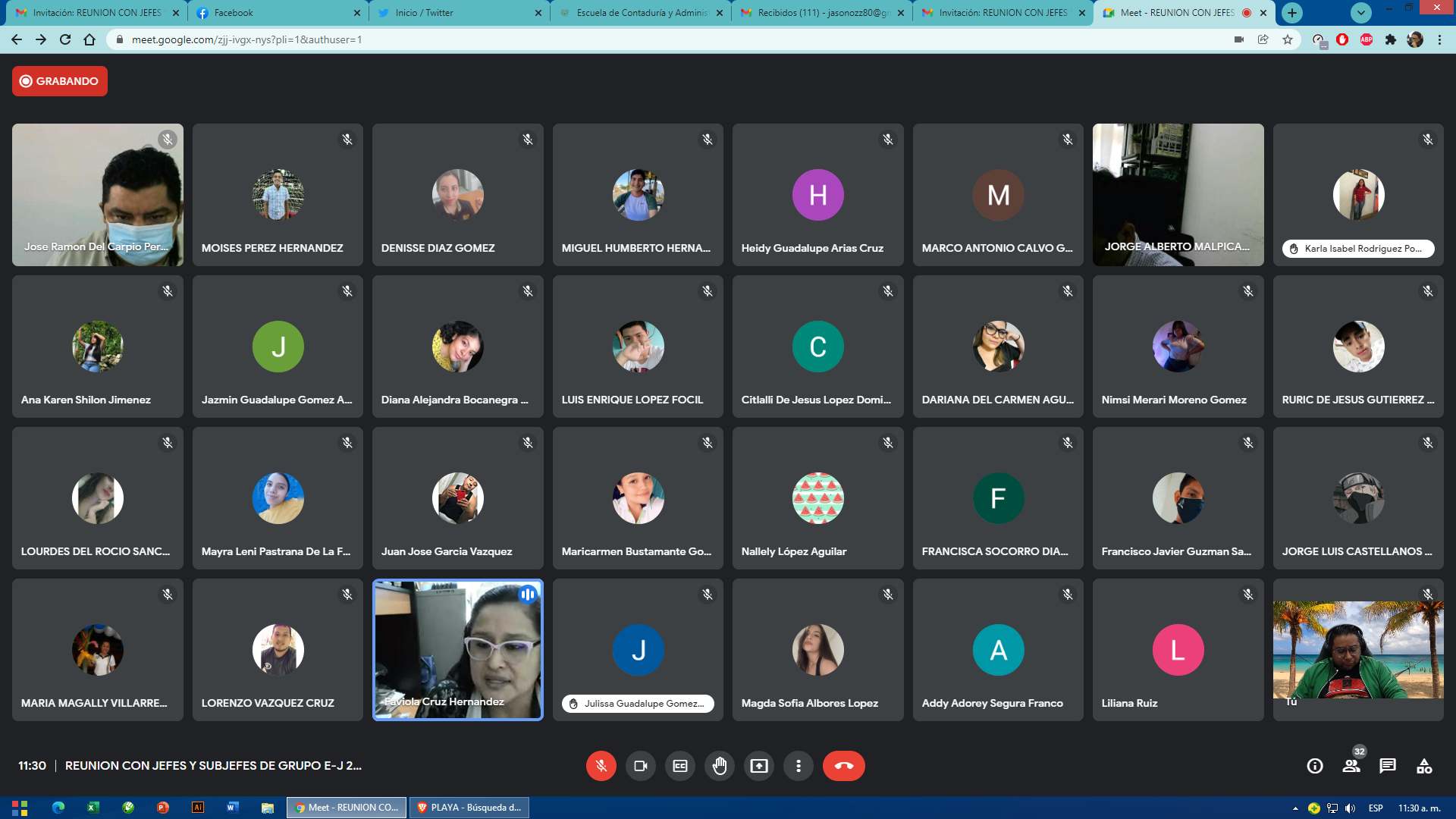
Task: Open the activities panel icon
Action: coord(1424,766)
